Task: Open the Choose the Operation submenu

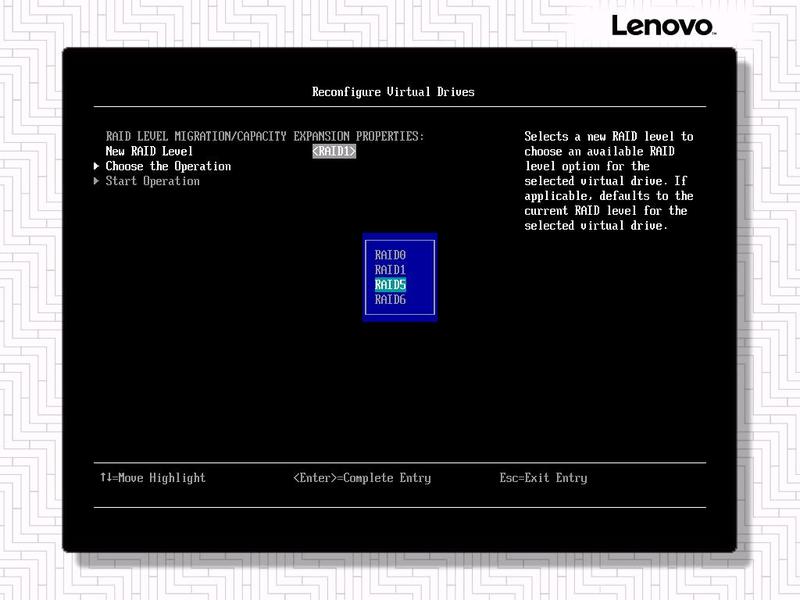Action: [168, 166]
